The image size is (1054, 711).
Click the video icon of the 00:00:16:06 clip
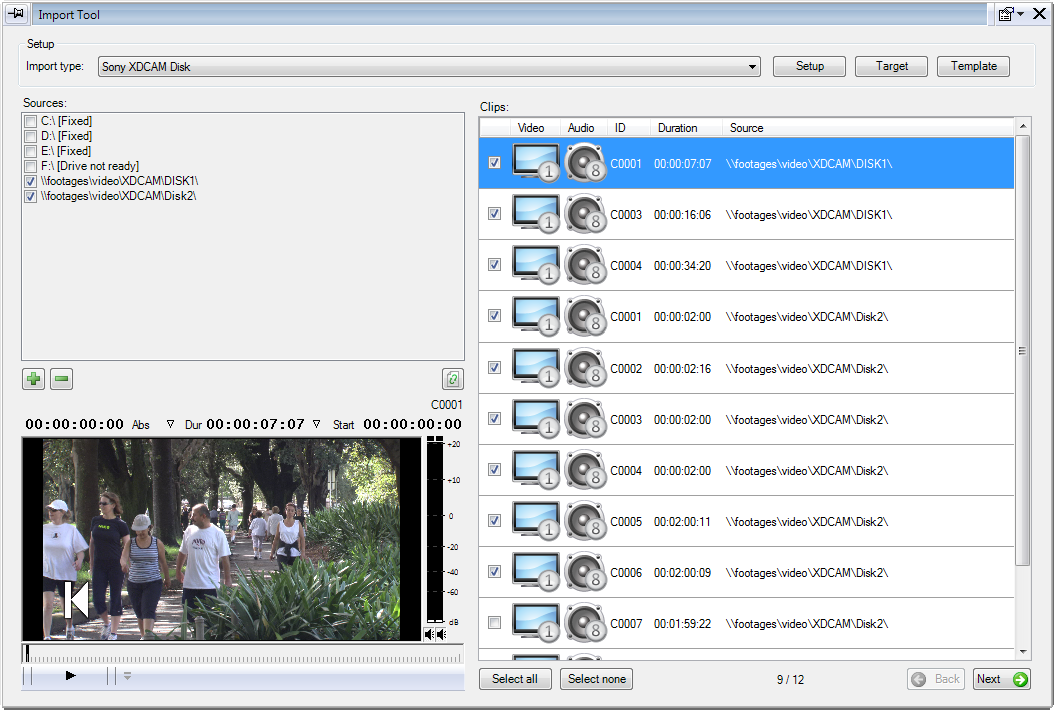[x=536, y=214]
